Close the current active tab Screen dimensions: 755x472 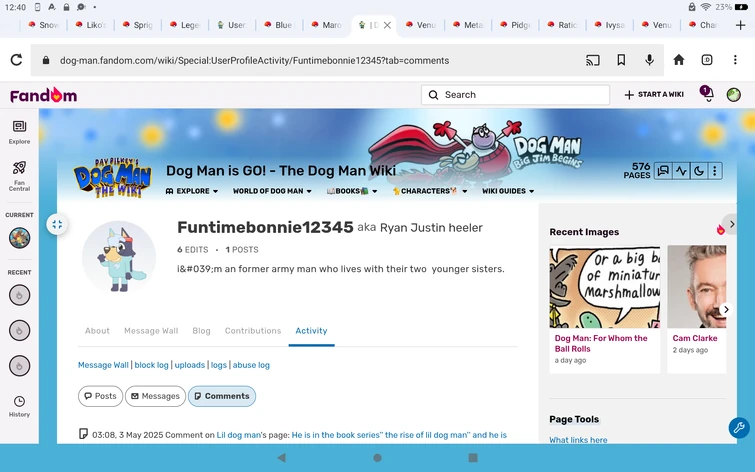[x=387, y=25]
